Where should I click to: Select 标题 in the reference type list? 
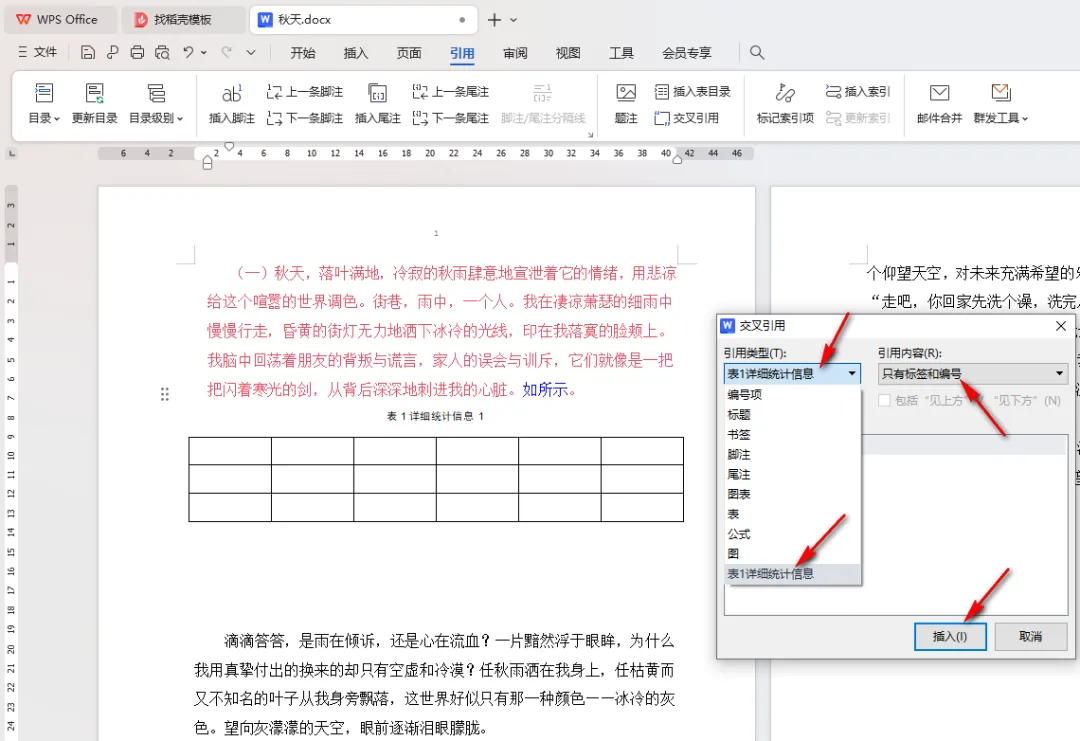[x=792, y=415]
